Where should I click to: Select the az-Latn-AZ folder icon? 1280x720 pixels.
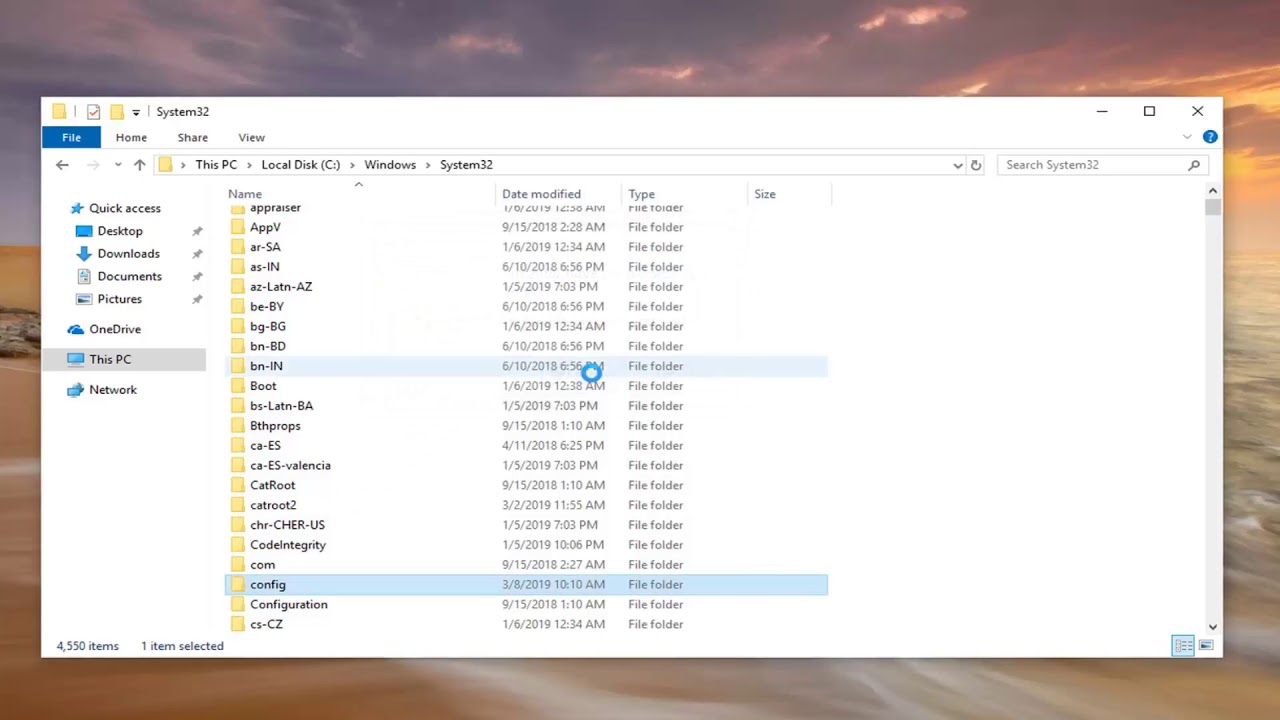237,287
